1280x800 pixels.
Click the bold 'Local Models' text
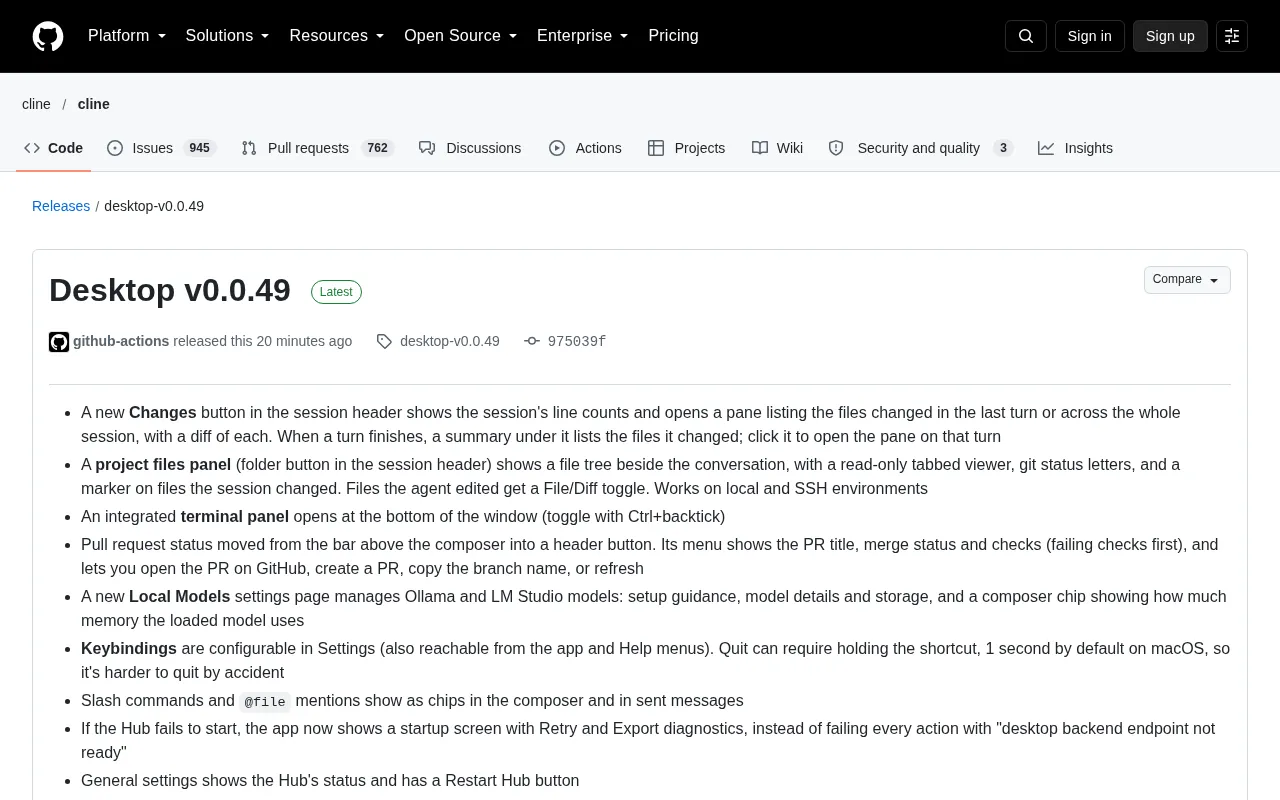pyautogui.click(x=180, y=597)
